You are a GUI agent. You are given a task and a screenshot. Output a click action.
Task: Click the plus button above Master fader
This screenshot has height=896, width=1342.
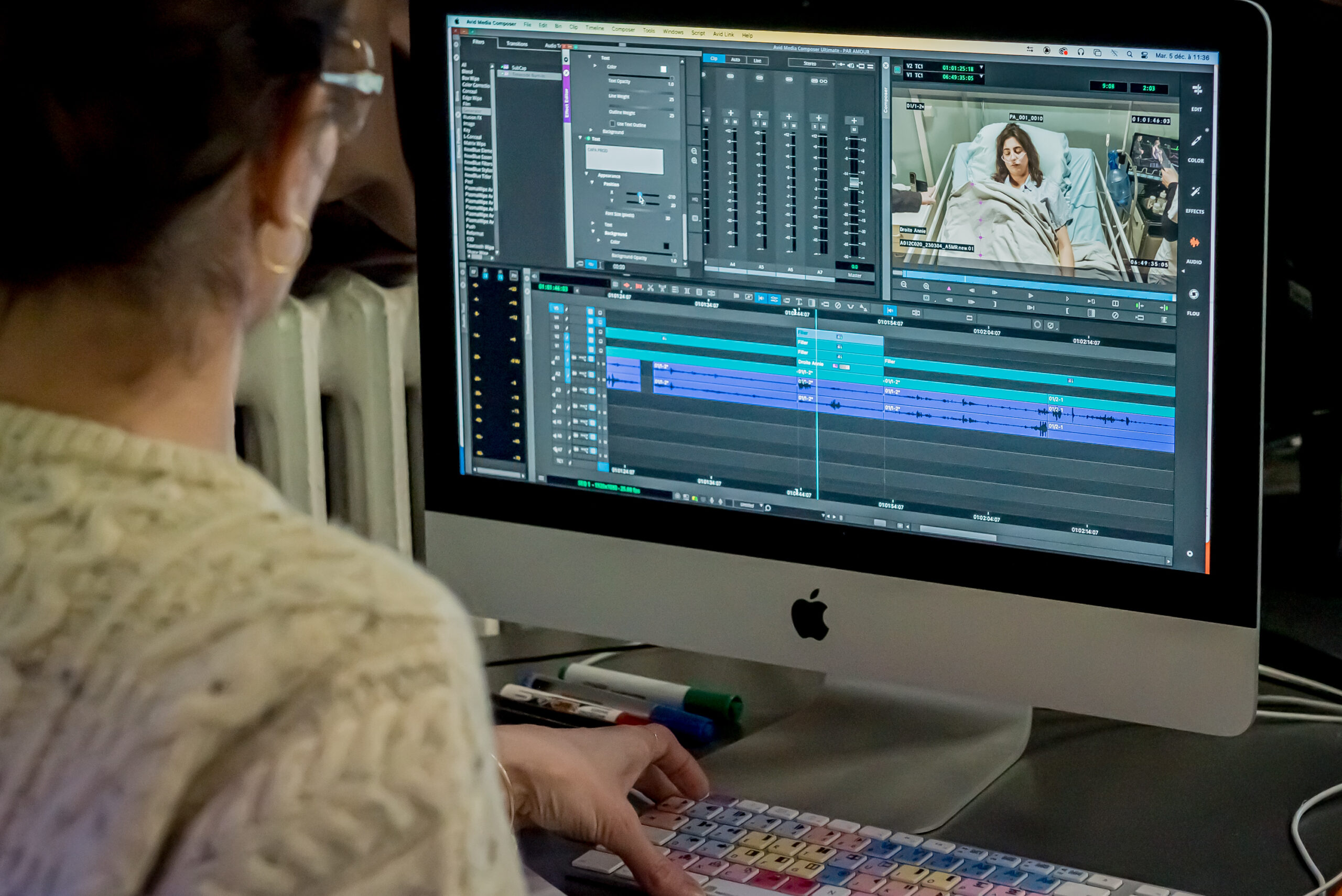854,121
